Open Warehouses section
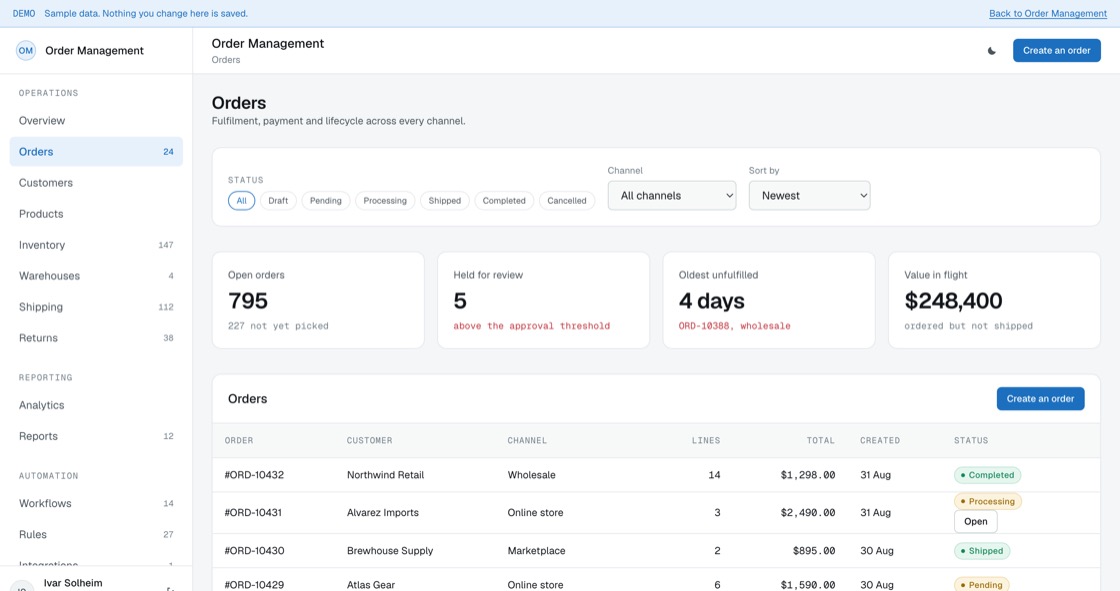The width and height of the screenshot is (1120, 591). [96, 276]
